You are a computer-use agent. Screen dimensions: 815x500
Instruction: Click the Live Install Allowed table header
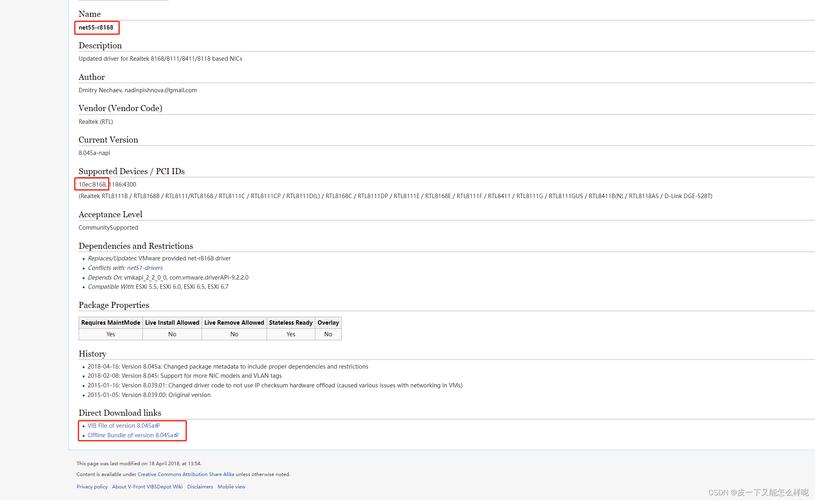(172, 323)
